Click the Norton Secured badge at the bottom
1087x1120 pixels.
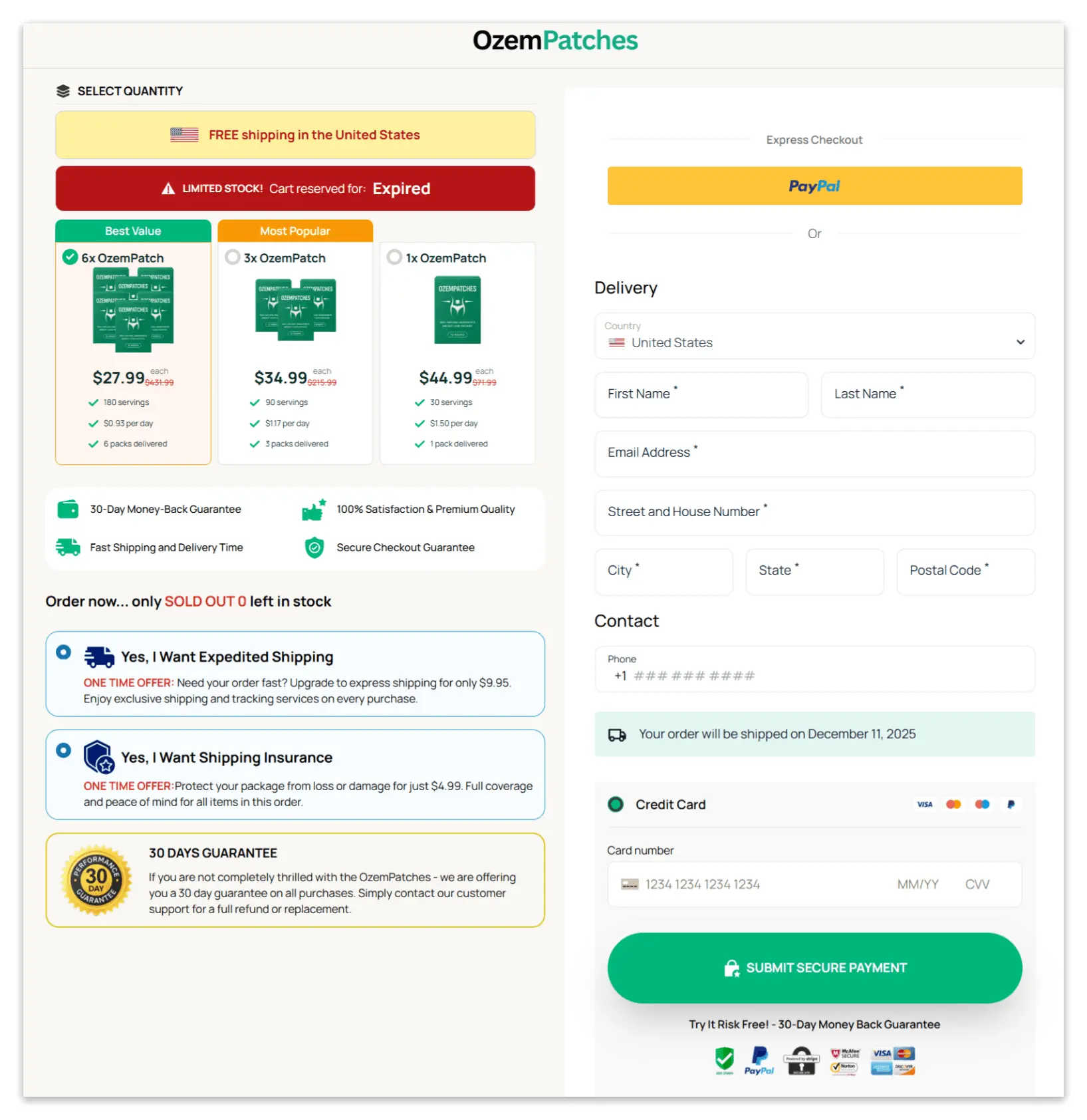click(843, 1068)
